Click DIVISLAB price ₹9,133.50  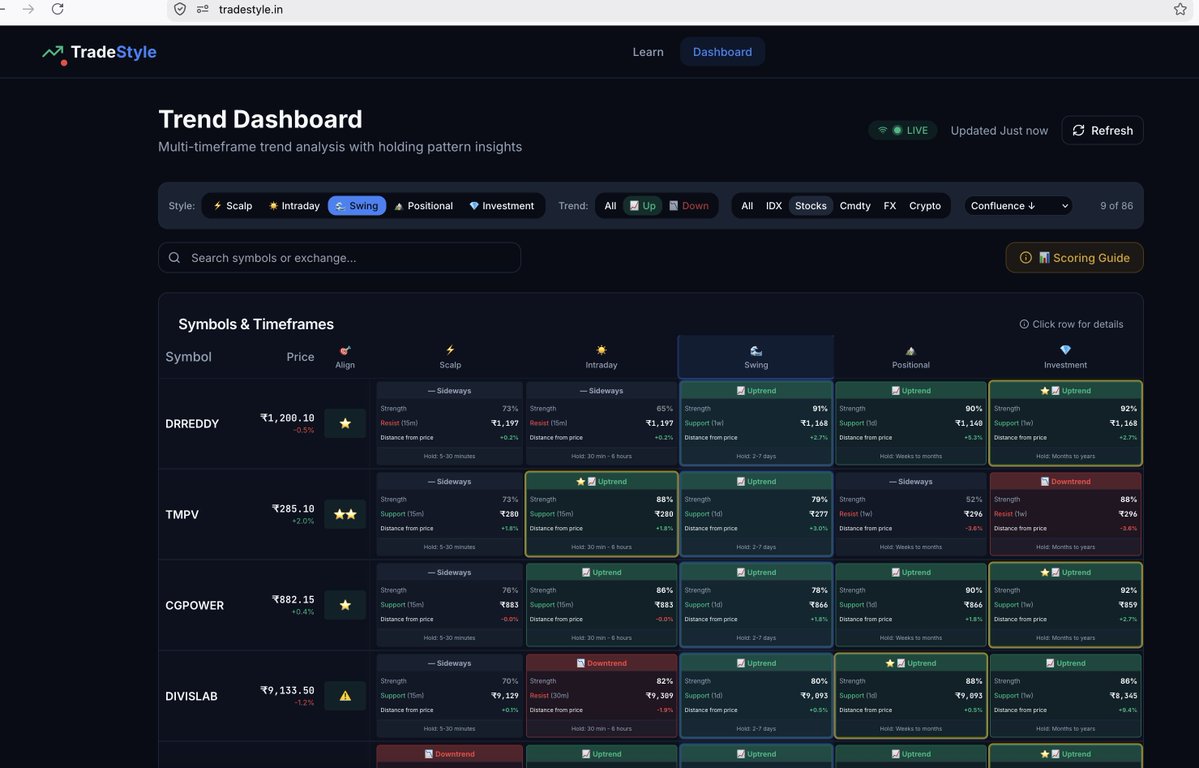point(287,691)
